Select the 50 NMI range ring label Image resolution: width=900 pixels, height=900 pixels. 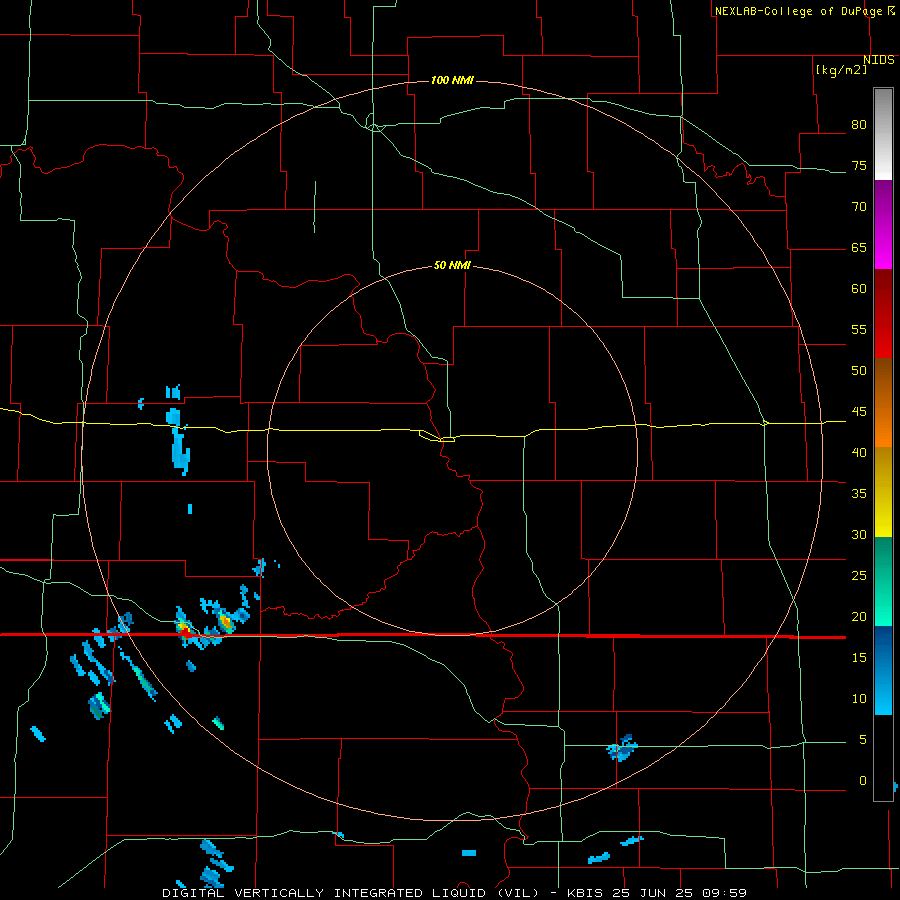click(452, 265)
